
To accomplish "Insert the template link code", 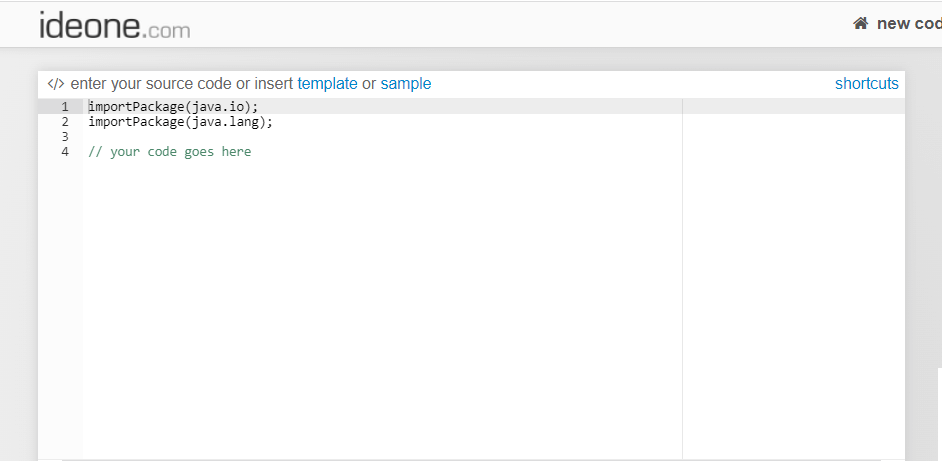I will pos(327,84).
